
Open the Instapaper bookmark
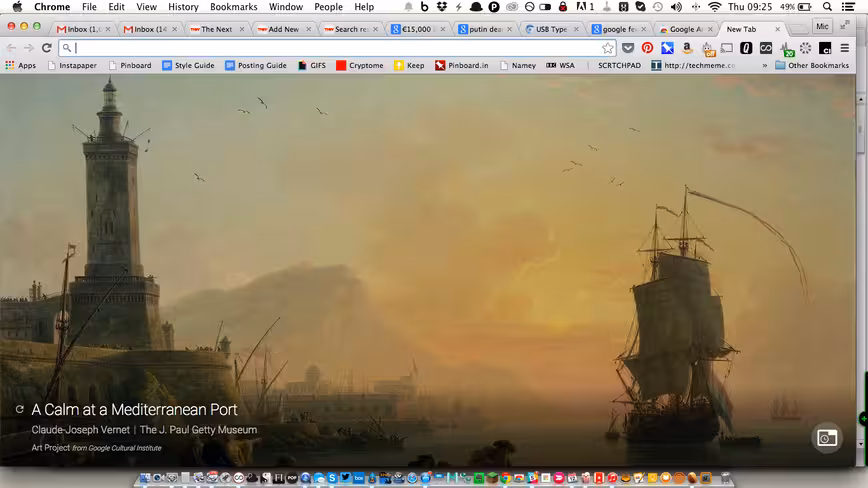(72, 65)
